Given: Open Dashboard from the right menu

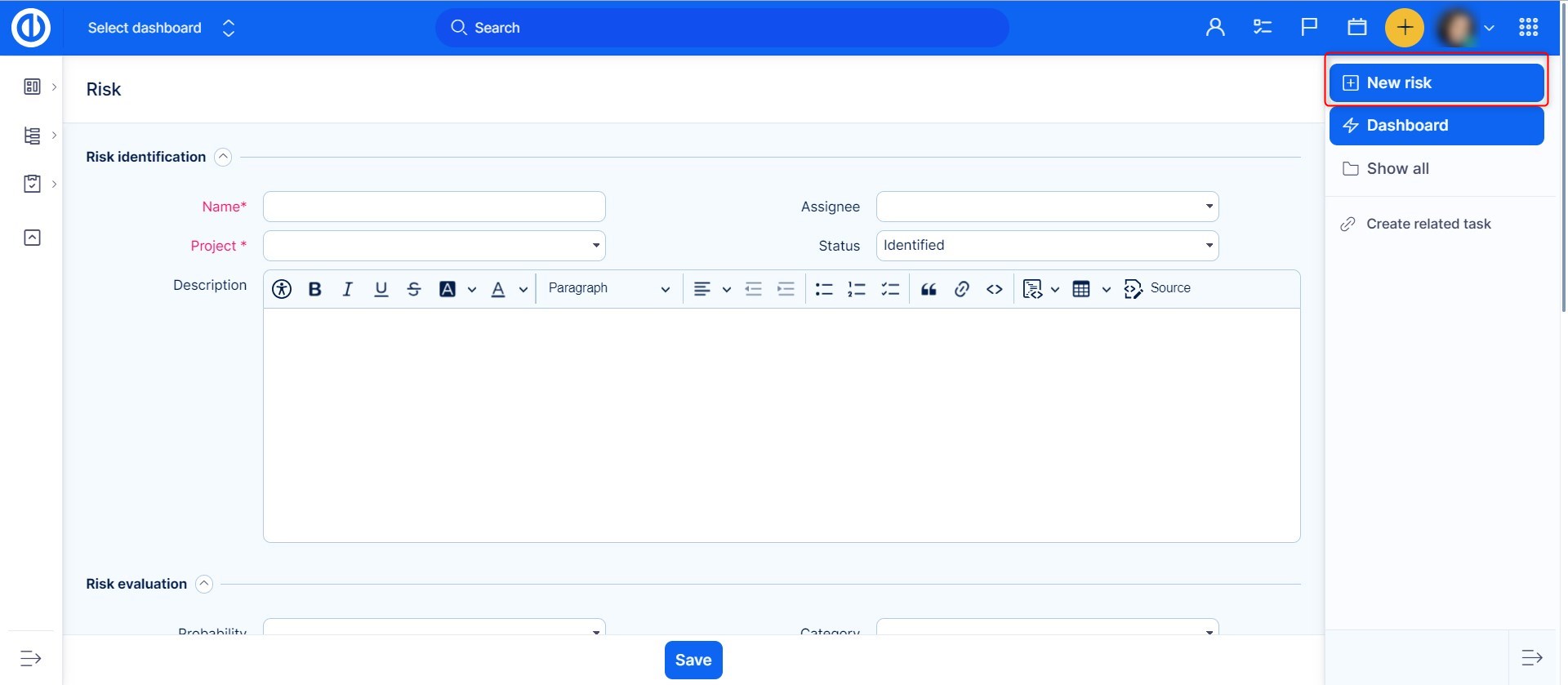Looking at the screenshot, I should click(x=1436, y=126).
